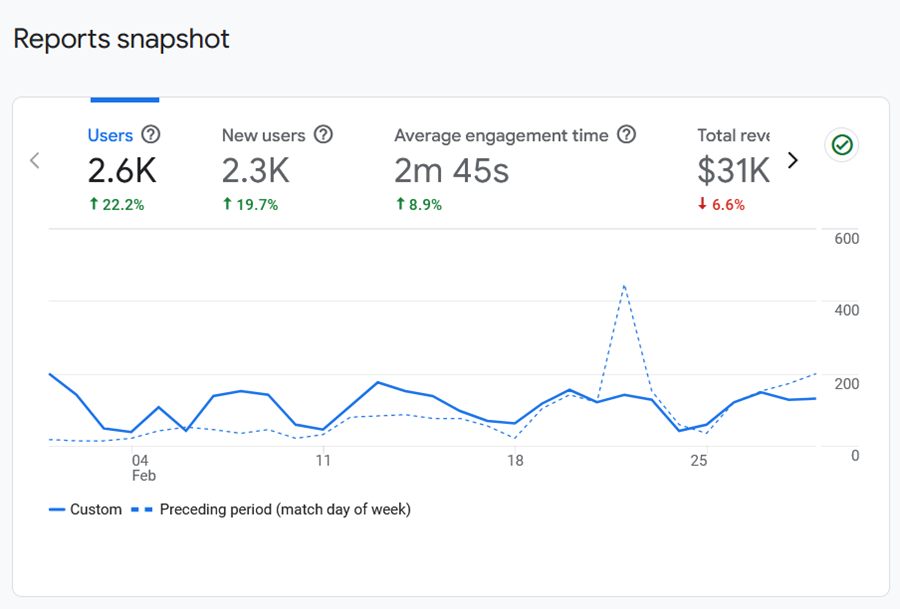Click the green up arrow 22.2% indicator

[116, 205]
